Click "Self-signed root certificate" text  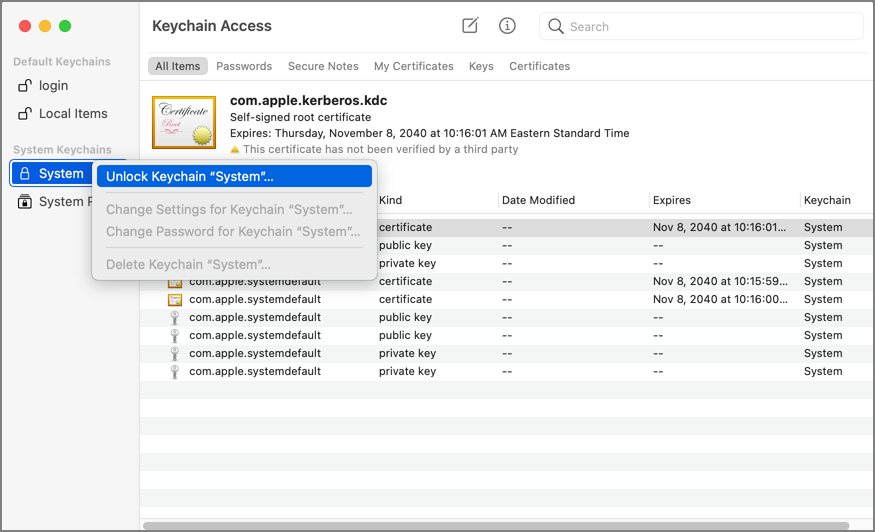[300, 117]
